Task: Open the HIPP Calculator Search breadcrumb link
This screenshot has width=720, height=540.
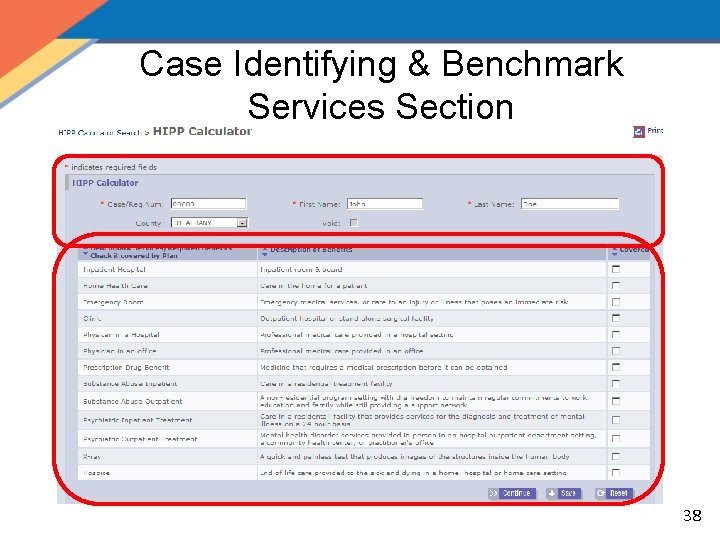Action: pyautogui.click(x=101, y=133)
